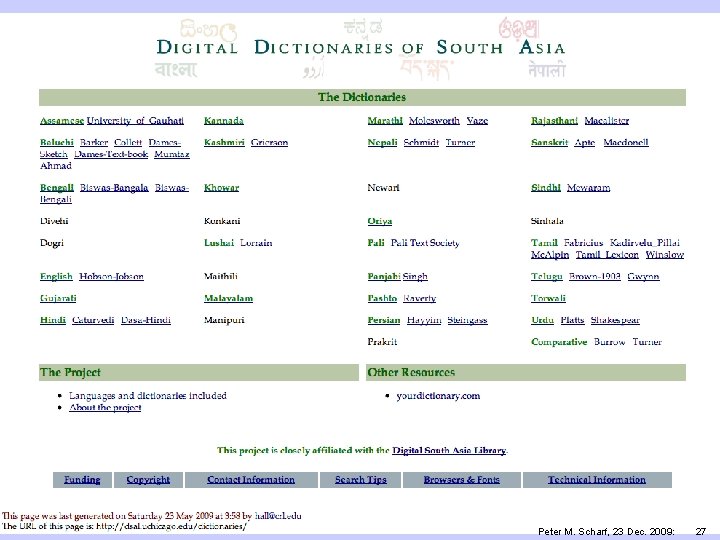Open the Kannada language link

coord(224,121)
